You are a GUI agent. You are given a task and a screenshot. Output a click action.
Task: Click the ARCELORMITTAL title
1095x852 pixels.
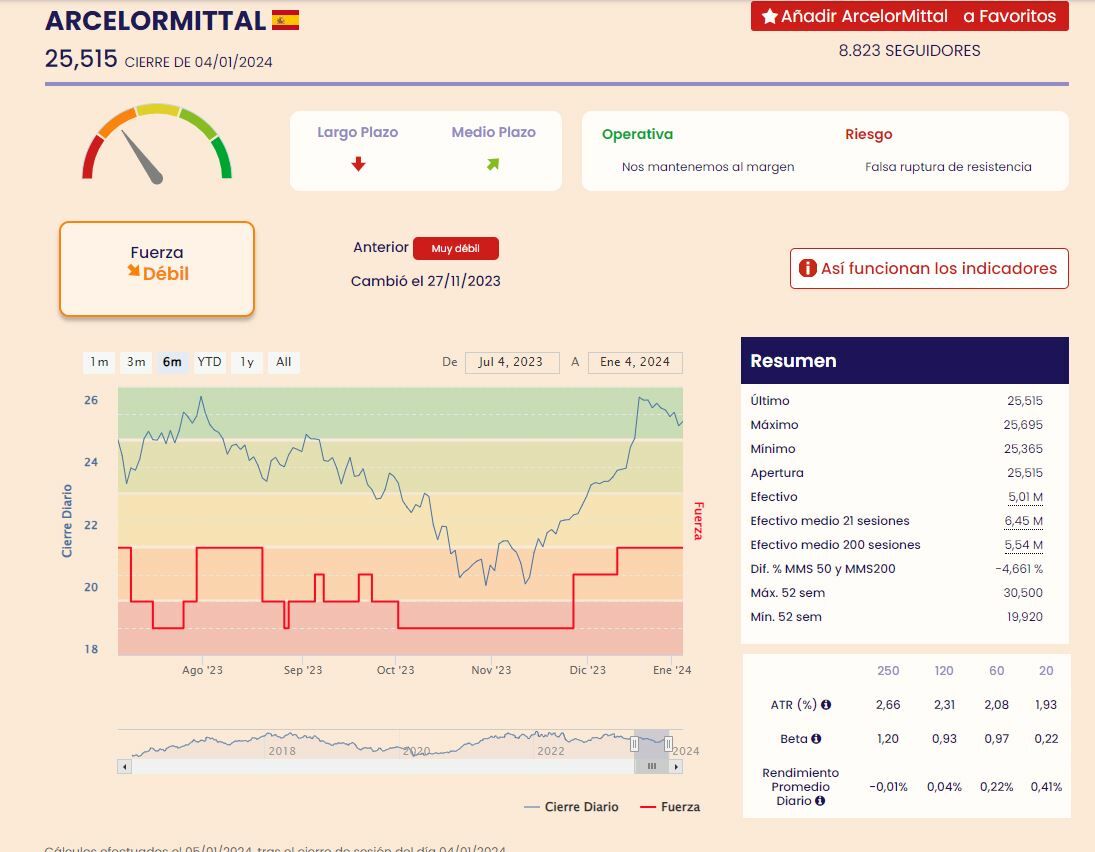click(155, 20)
